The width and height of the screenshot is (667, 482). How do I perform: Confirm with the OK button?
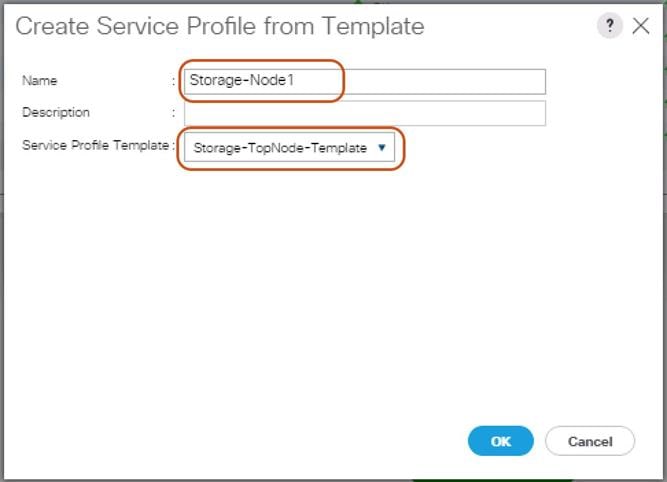[500, 441]
